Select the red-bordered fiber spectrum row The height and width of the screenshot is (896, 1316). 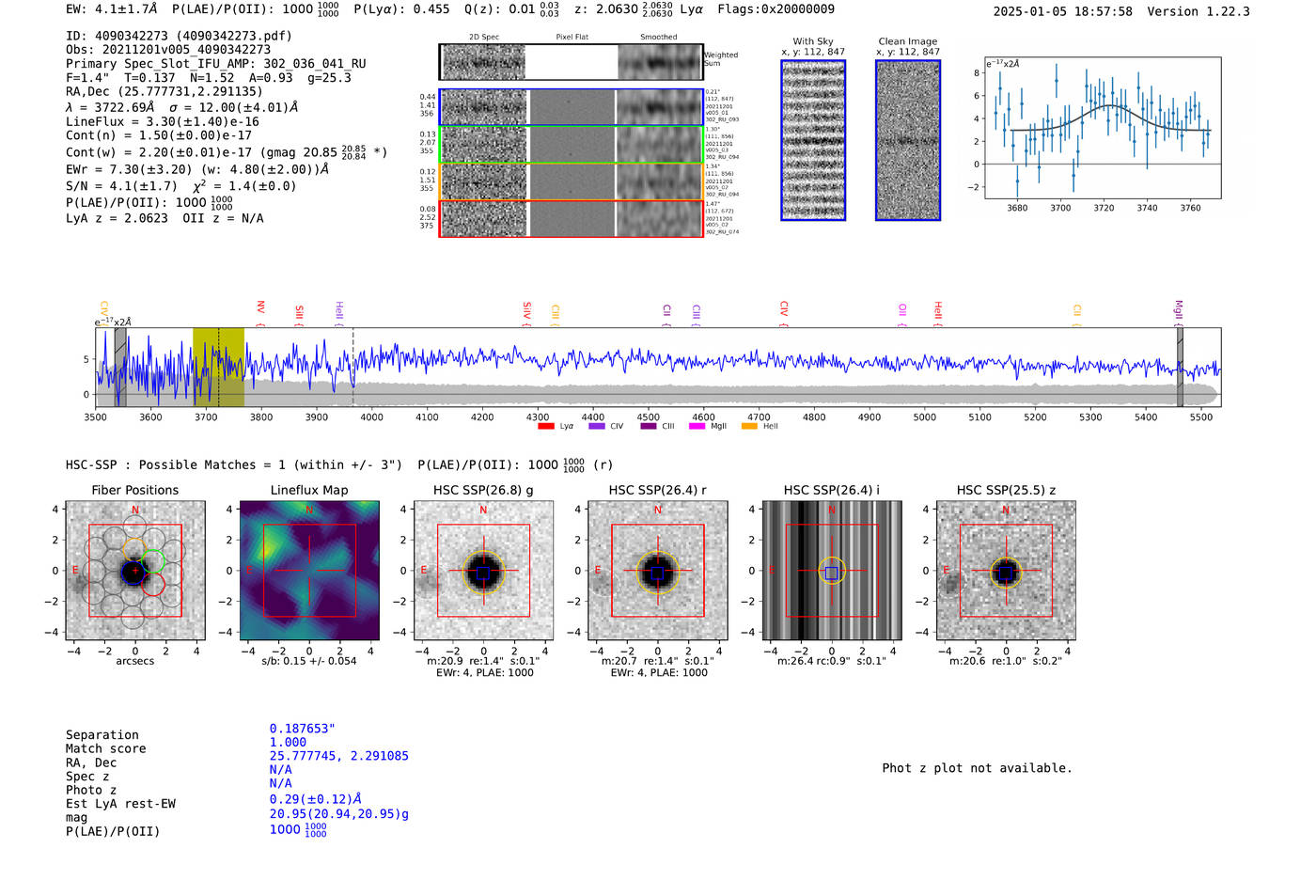(571, 218)
